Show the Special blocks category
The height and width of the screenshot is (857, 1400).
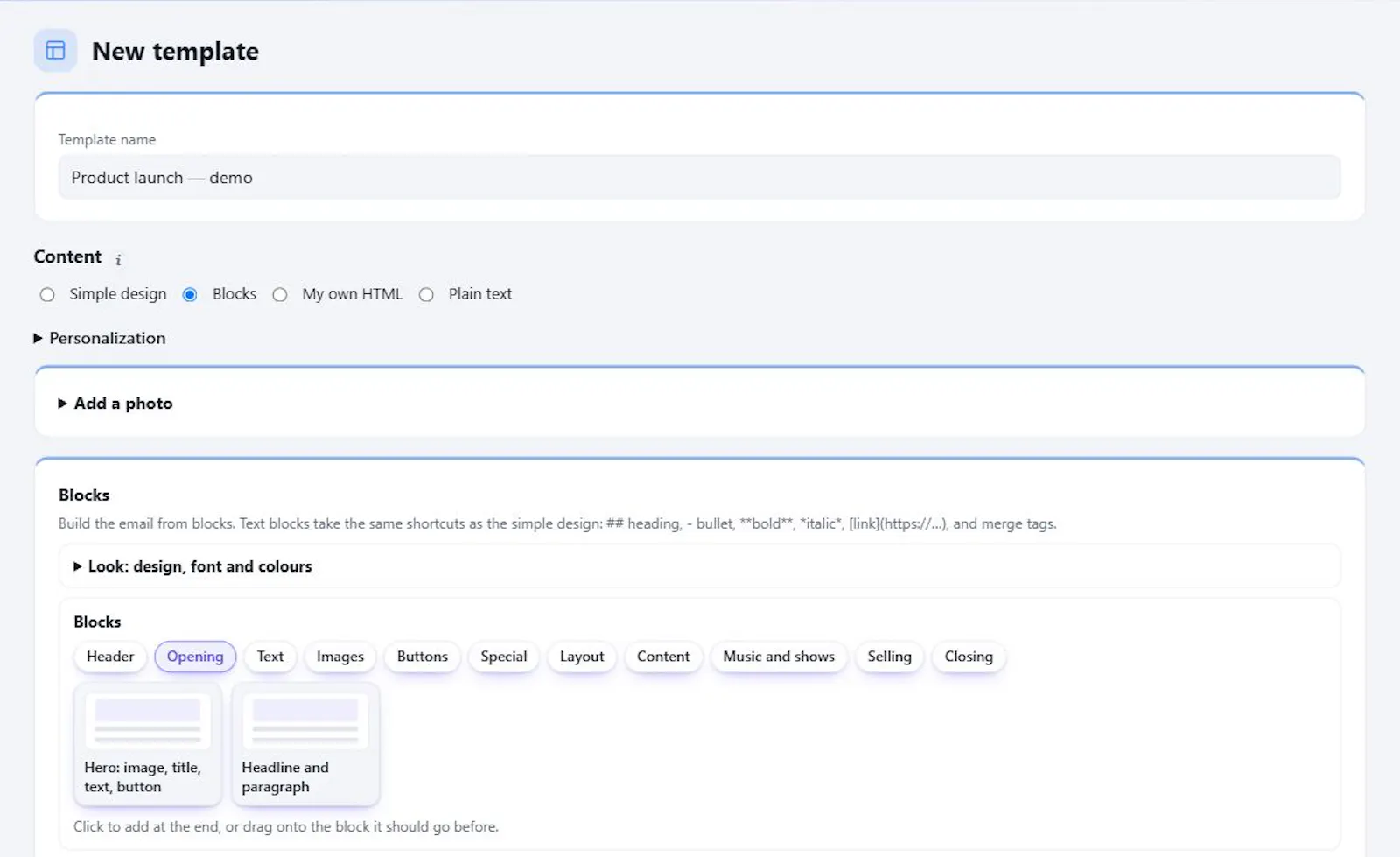pyautogui.click(x=504, y=657)
